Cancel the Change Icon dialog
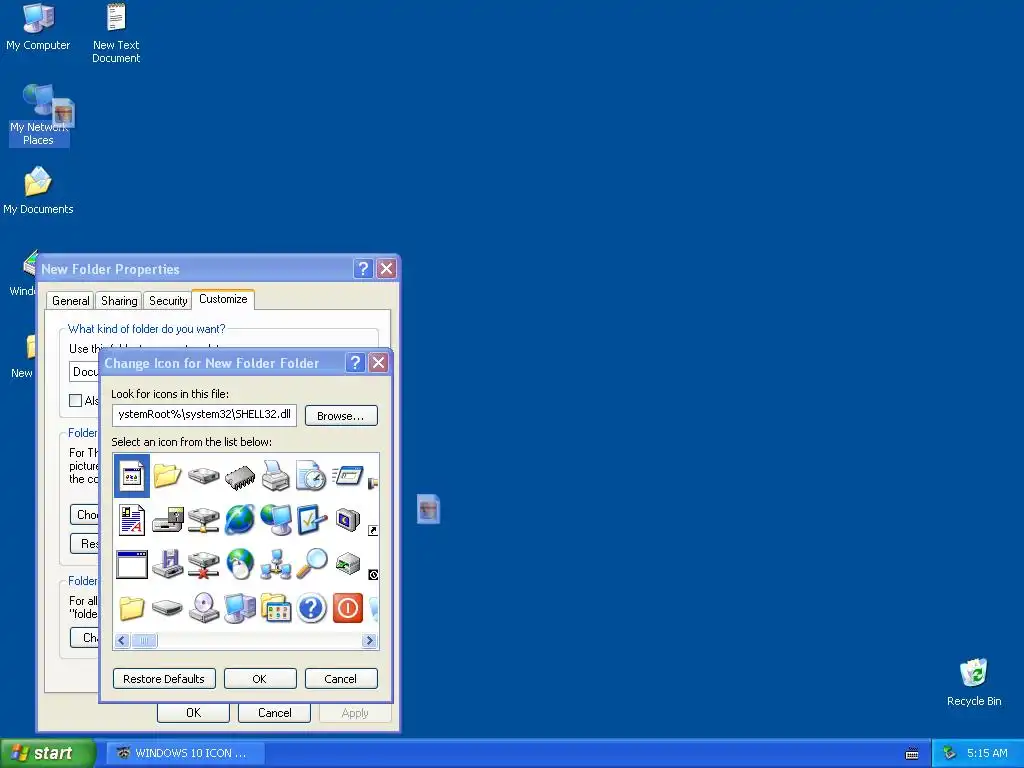This screenshot has width=1024, height=768. coord(341,679)
